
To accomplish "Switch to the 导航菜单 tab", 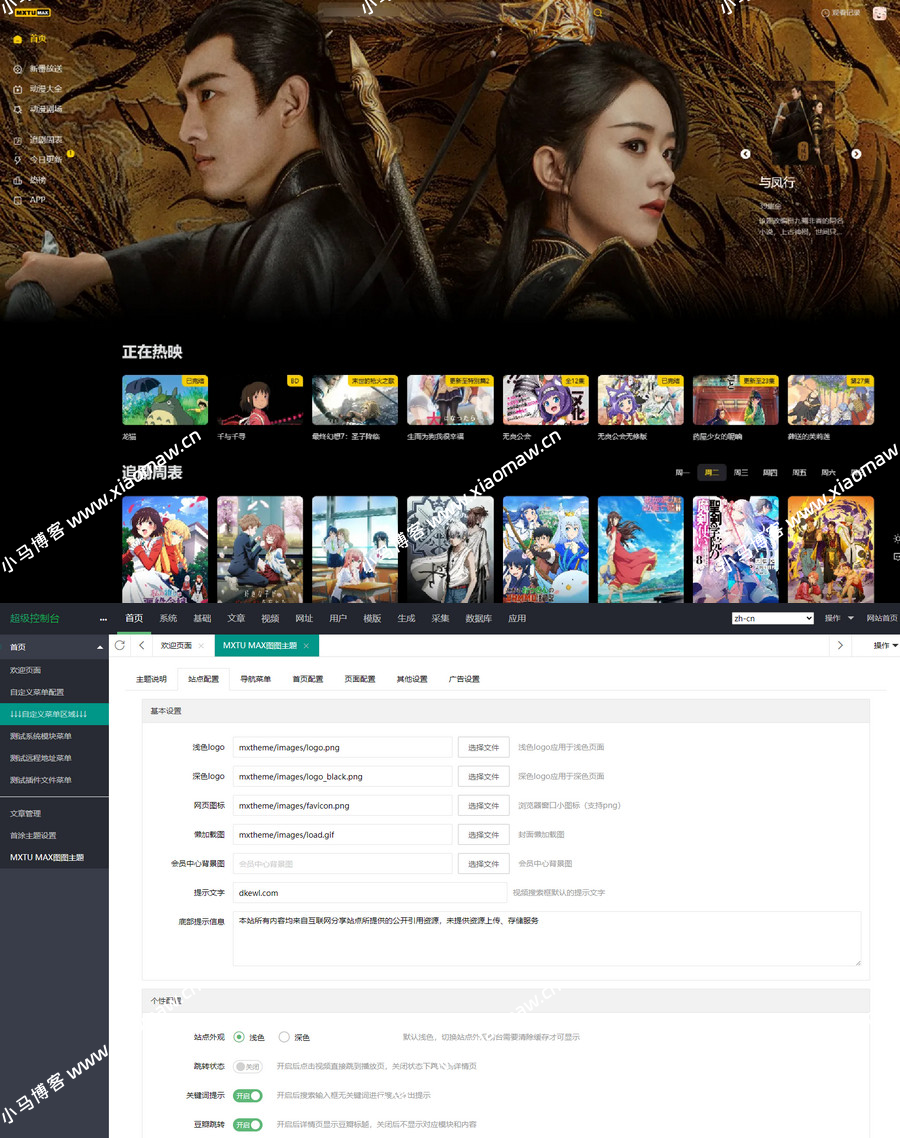I will point(255,679).
